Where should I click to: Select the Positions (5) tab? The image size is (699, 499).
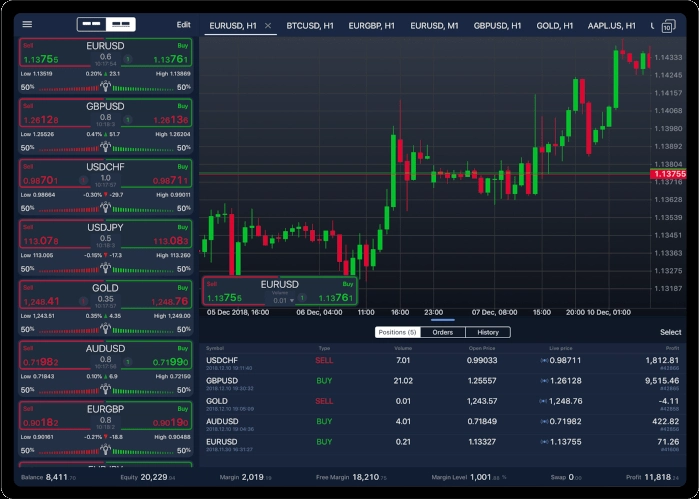coord(397,332)
